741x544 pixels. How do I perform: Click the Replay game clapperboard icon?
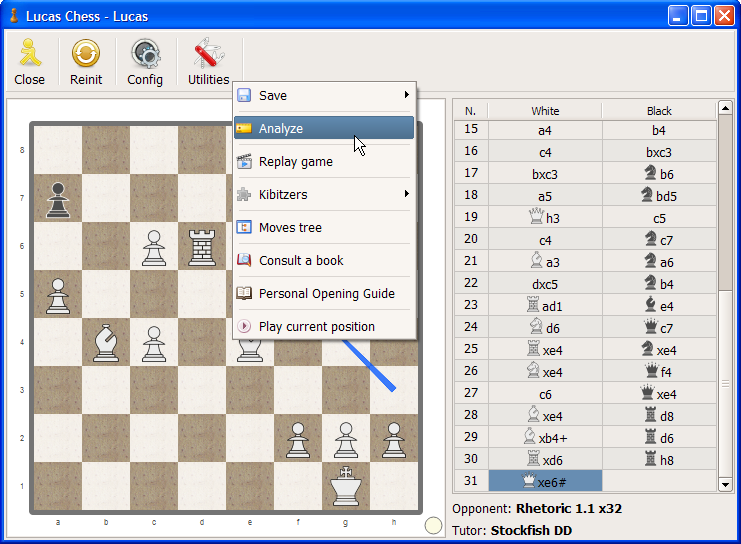pos(244,161)
